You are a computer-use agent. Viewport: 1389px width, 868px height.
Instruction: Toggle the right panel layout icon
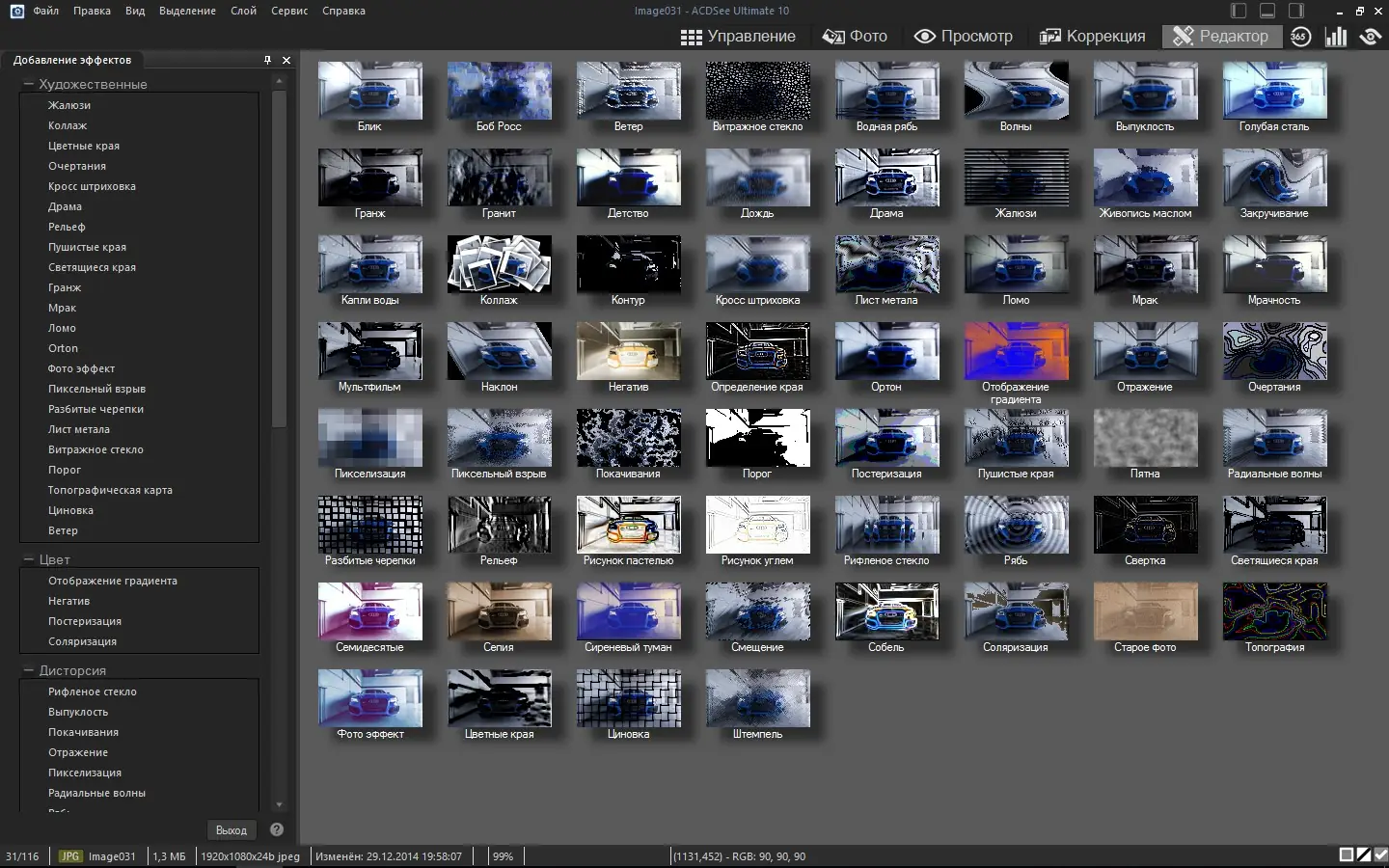1296,11
